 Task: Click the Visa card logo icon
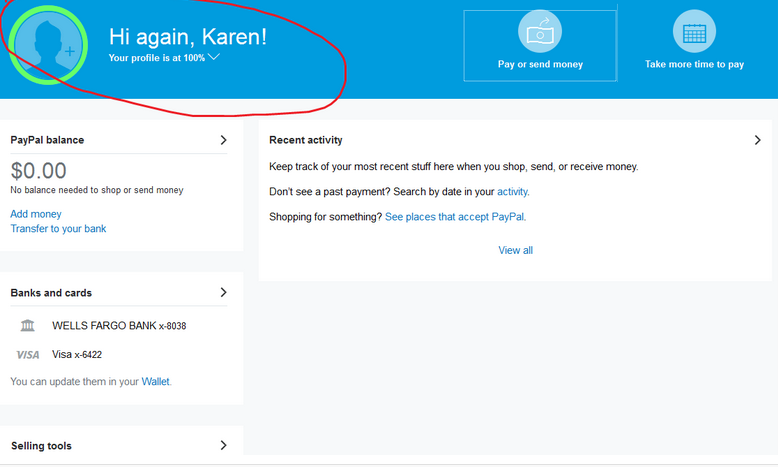[x=28, y=355]
